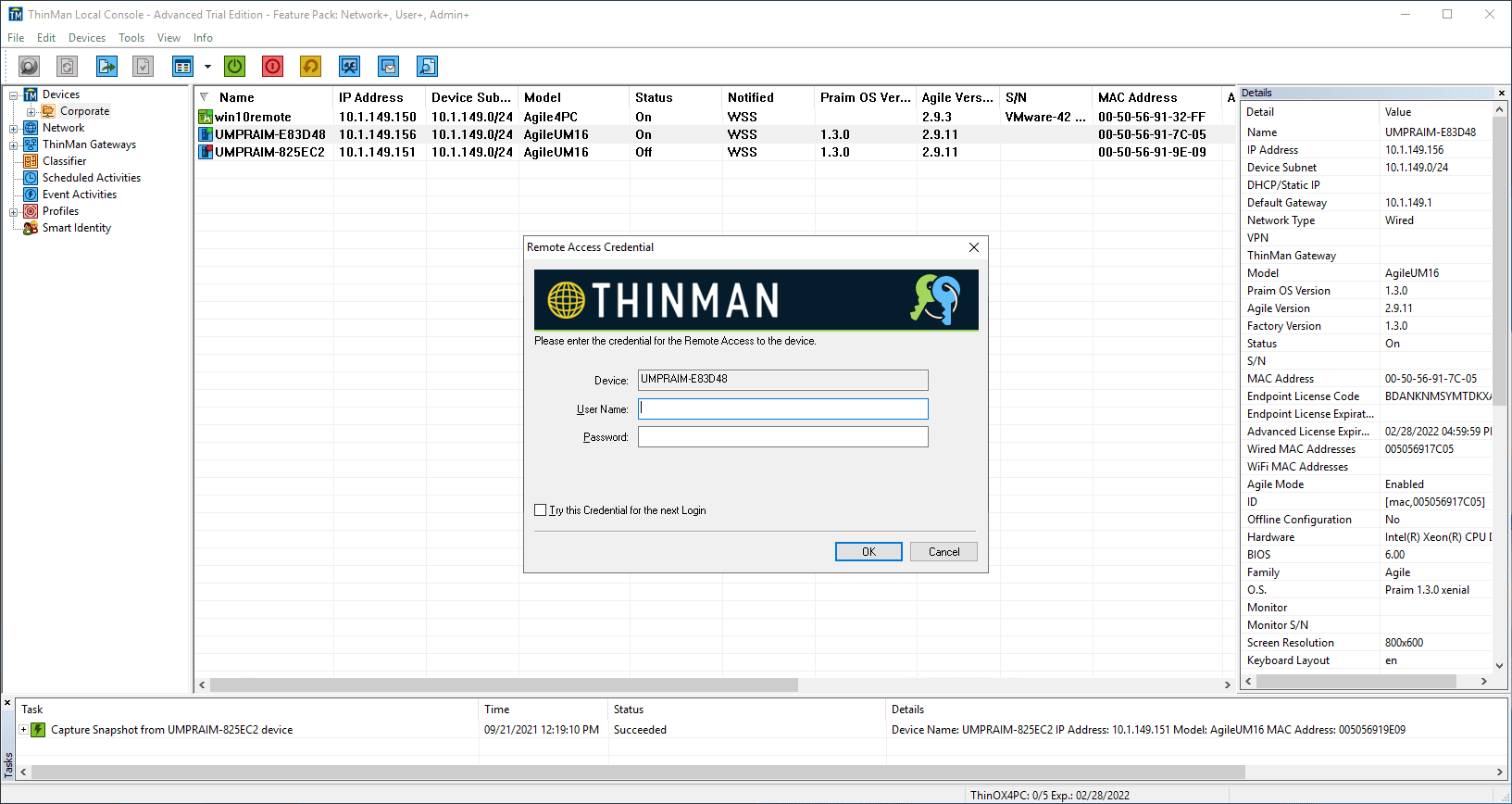Click the UMPRAIM-825EC2 device row icon
This screenshot has width=1512, height=804.
pos(206,152)
